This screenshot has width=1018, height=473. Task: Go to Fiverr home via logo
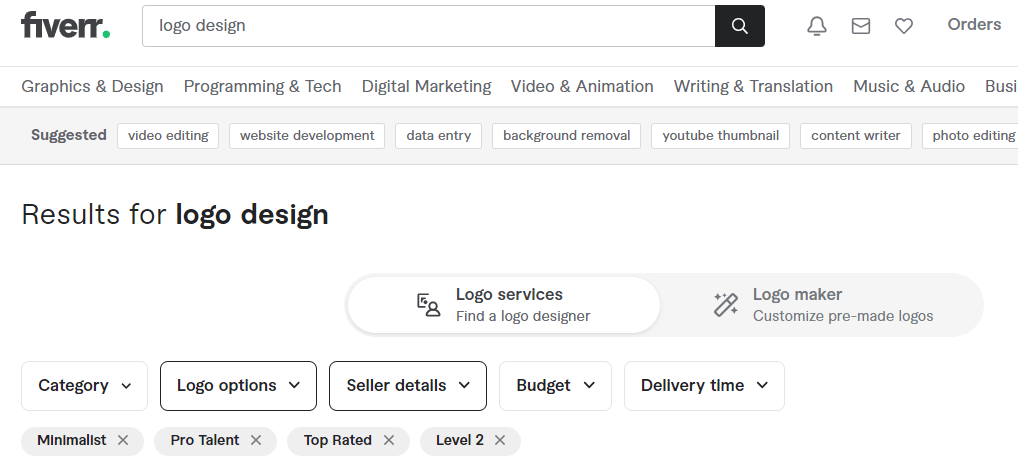[x=65, y=26]
